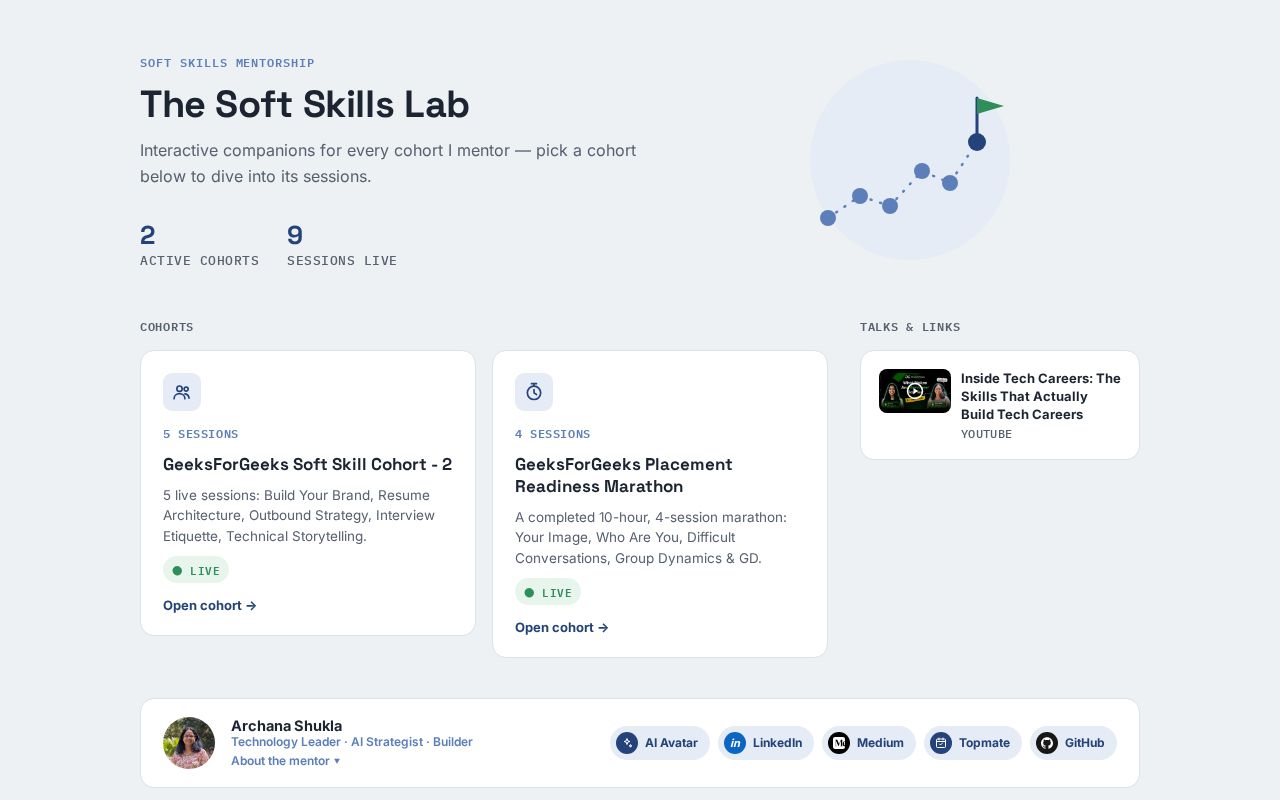Click Archana Shukla's profile photo

[189, 743]
